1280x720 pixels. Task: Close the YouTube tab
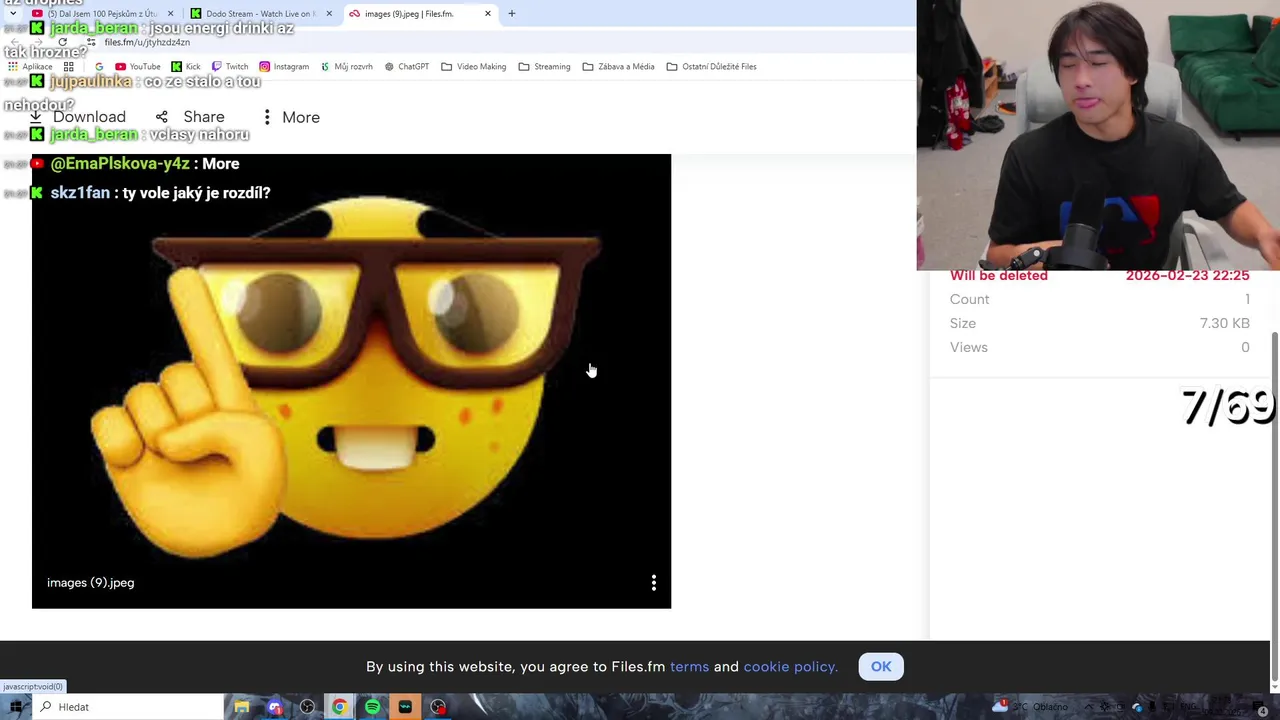tap(170, 14)
